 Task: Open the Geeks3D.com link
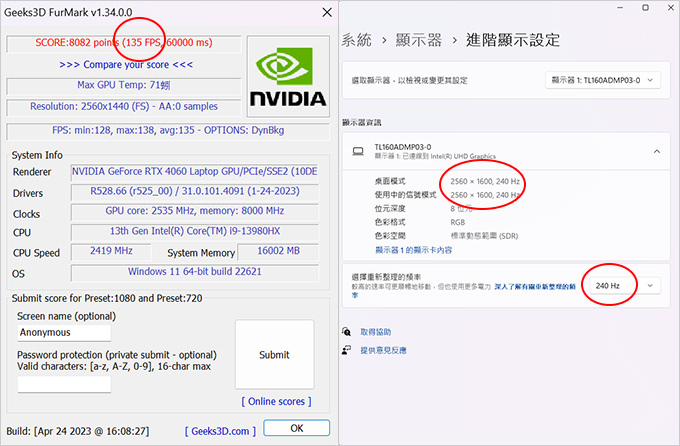[220, 431]
